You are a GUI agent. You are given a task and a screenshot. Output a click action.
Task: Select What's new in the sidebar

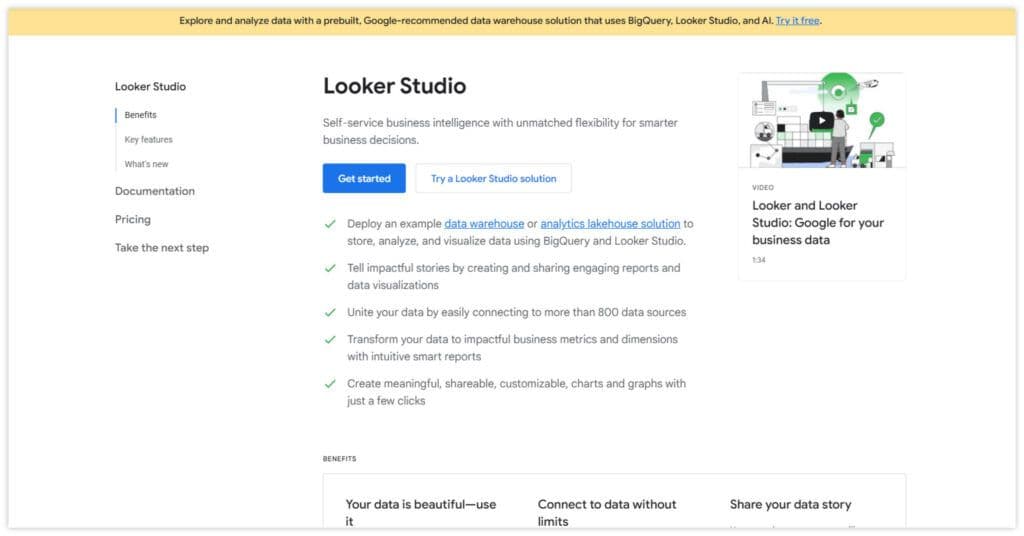[x=146, y=165]
